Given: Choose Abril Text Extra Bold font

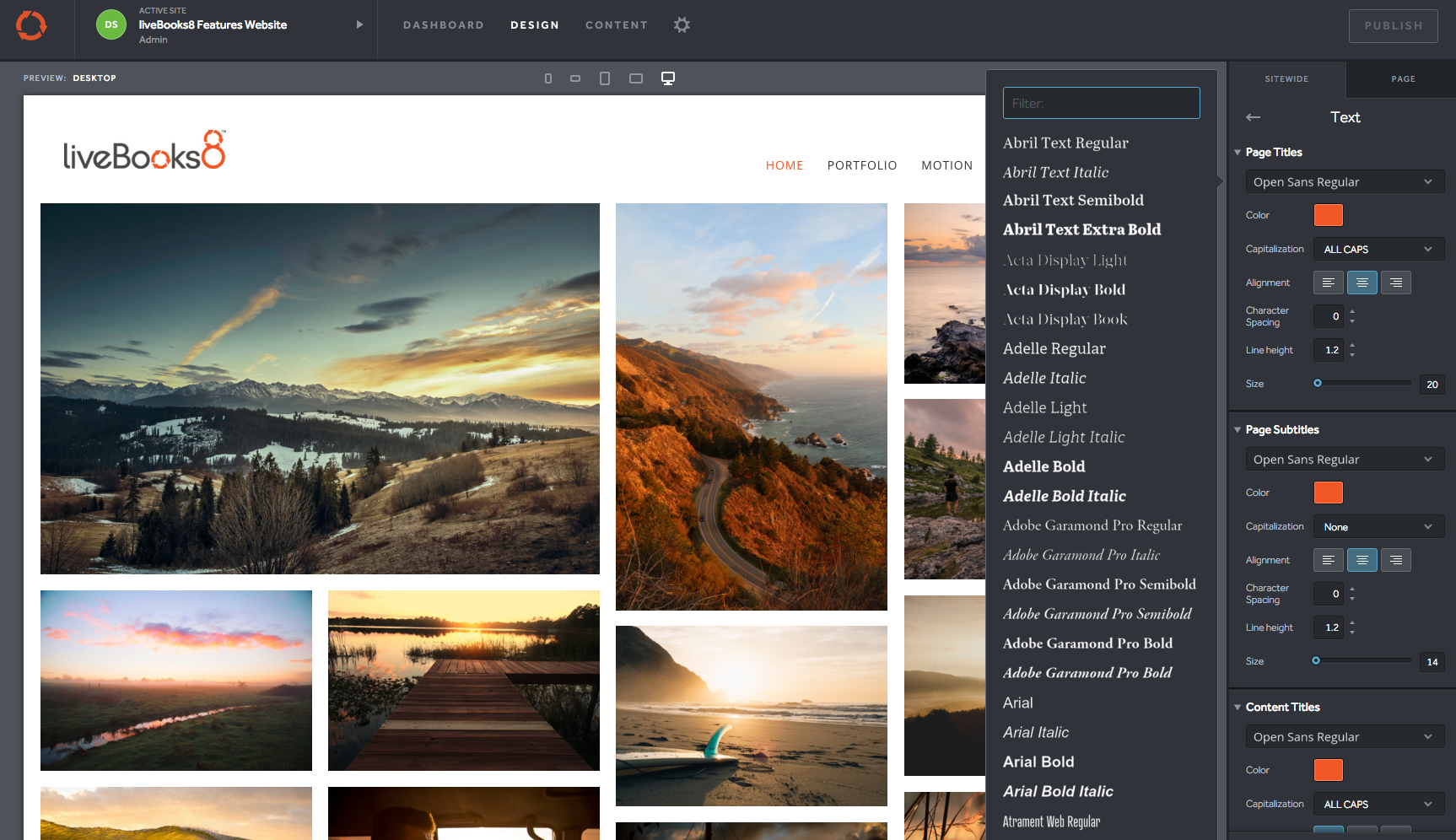Looking at the screenshot, I should [1081, 229].
